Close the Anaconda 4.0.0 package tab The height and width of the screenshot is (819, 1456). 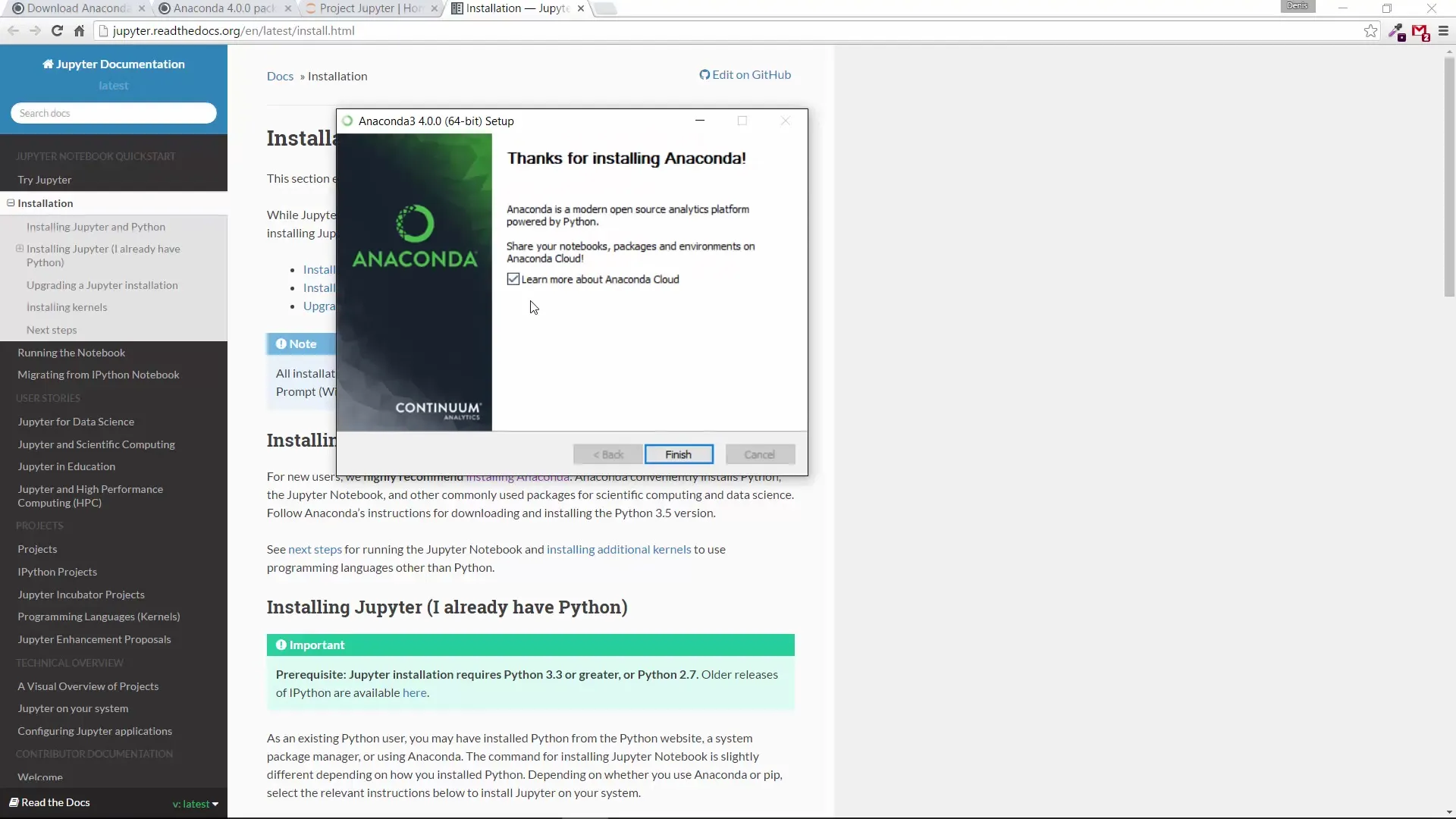click(x=287, y=8)
